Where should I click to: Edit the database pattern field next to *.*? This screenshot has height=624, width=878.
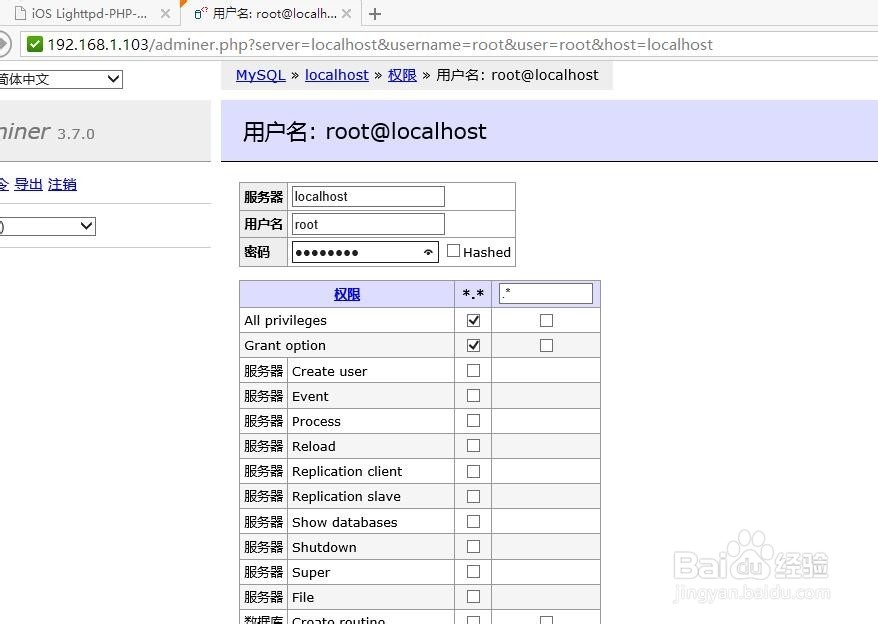[545, 294]
